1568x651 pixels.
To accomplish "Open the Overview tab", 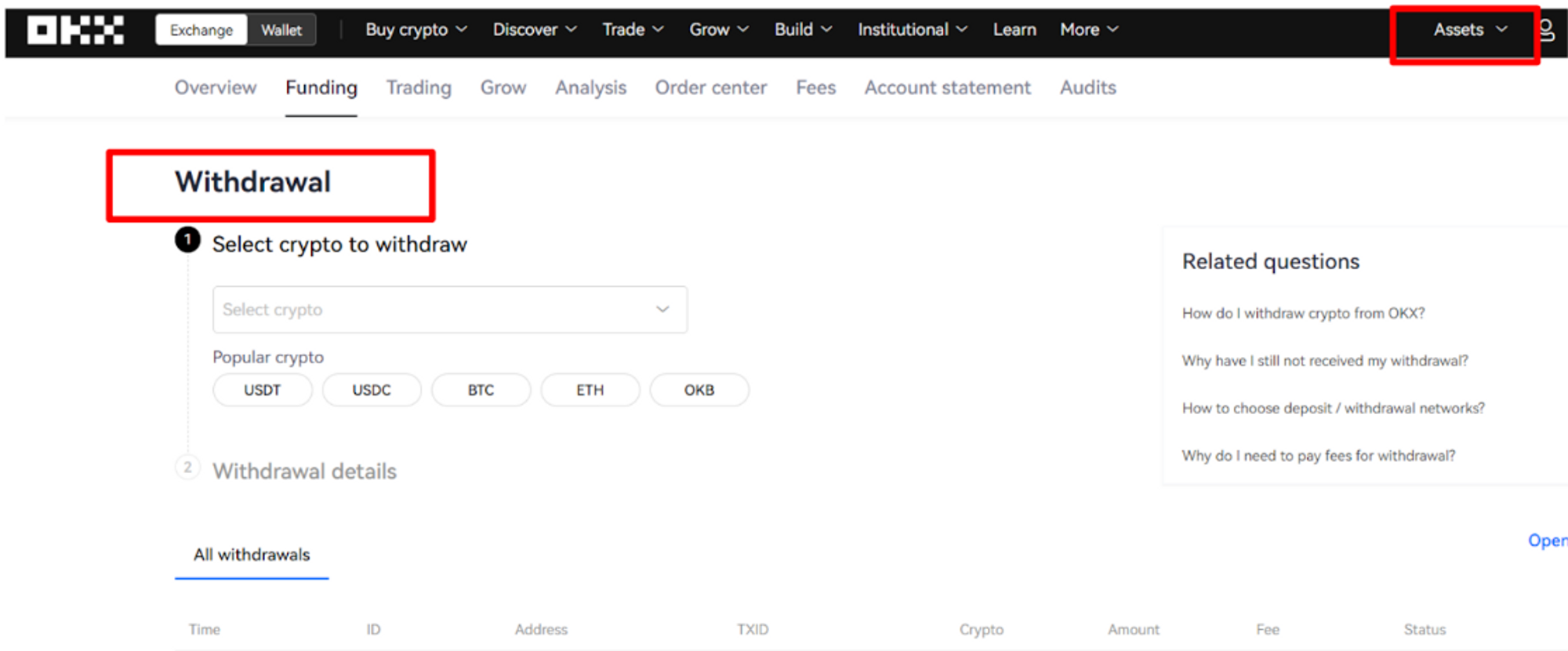I will (x=216, y=88).
